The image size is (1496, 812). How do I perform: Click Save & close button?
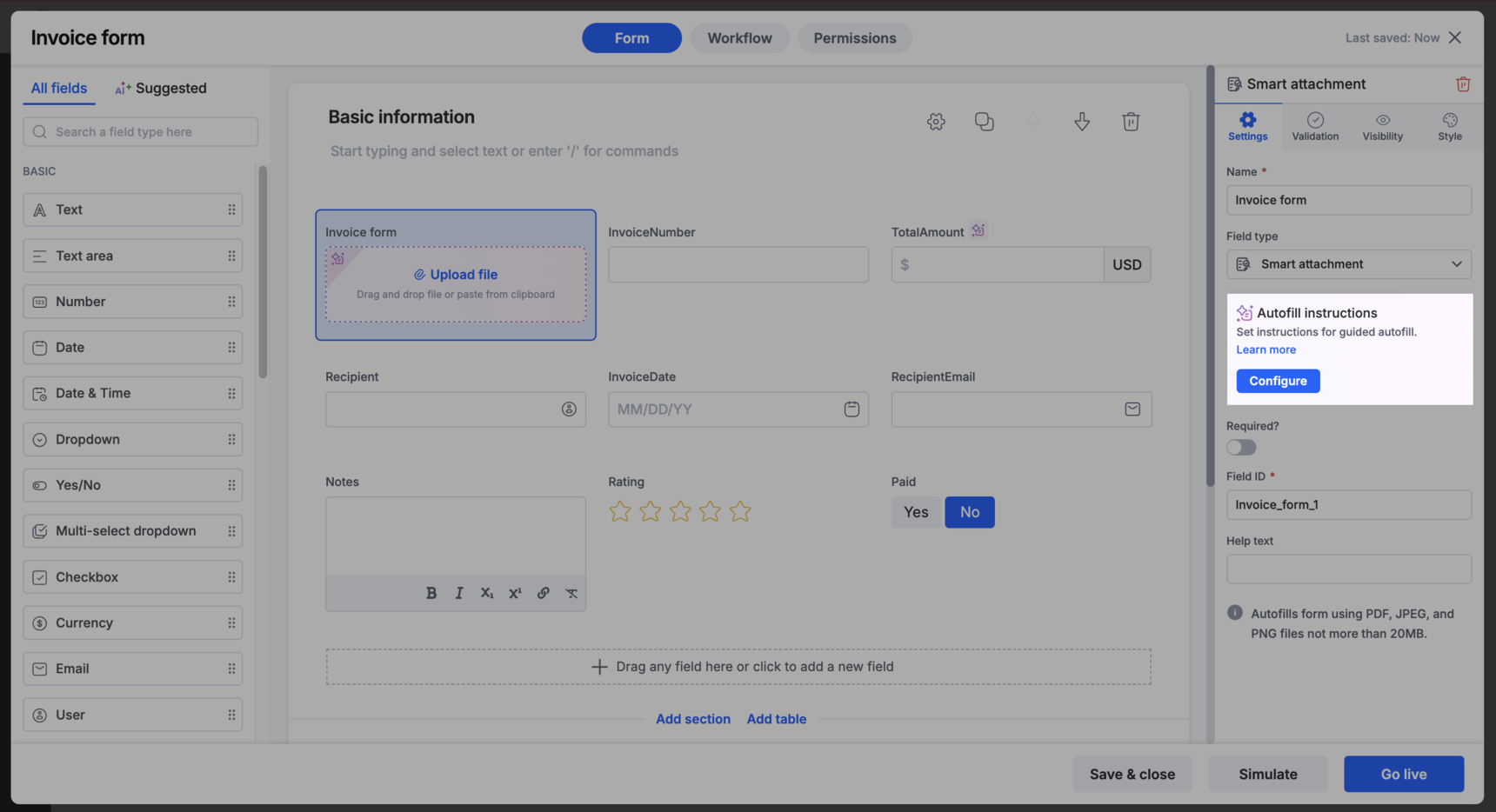[x=1132, y=774]
